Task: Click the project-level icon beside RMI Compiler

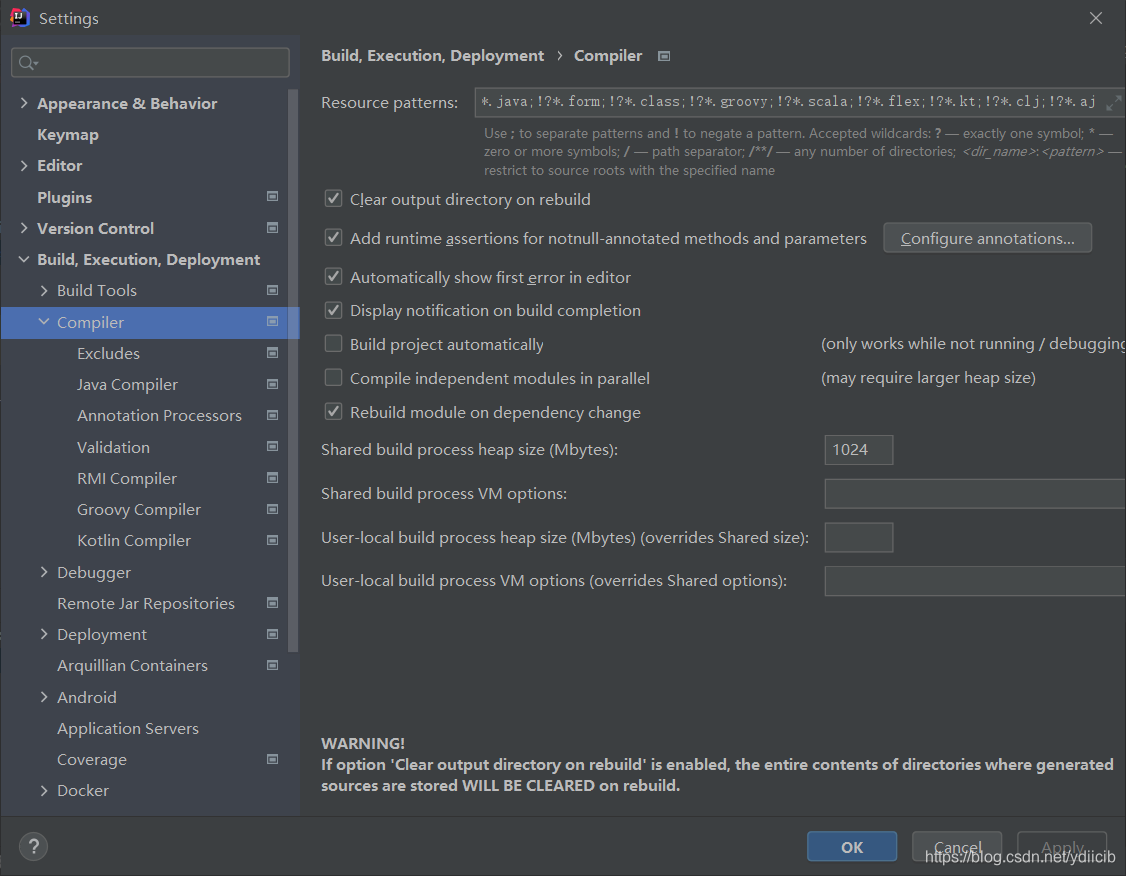Action: (x=272, y=477)
